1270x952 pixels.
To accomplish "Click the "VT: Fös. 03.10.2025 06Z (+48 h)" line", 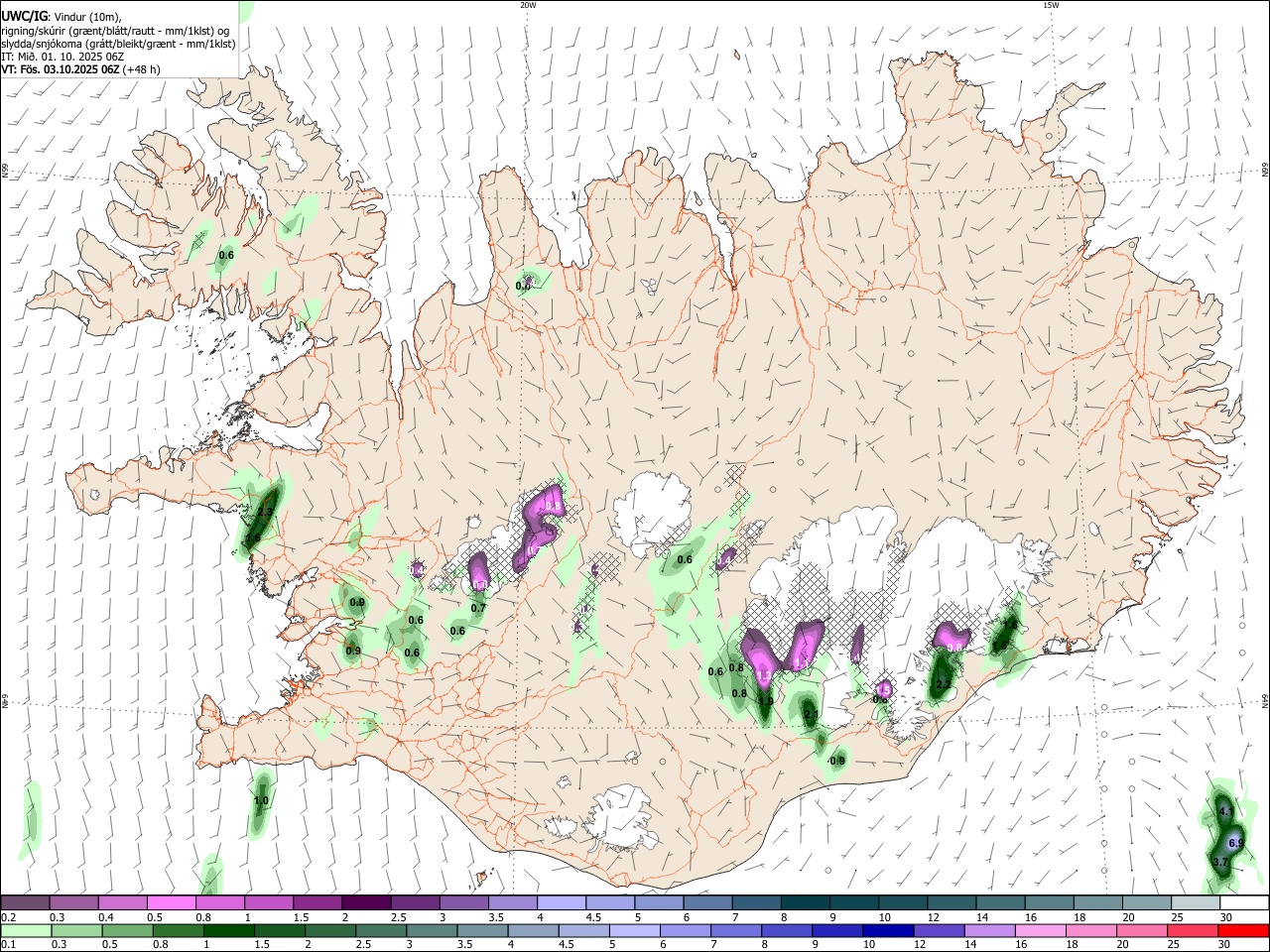I will tap(80, 69).
